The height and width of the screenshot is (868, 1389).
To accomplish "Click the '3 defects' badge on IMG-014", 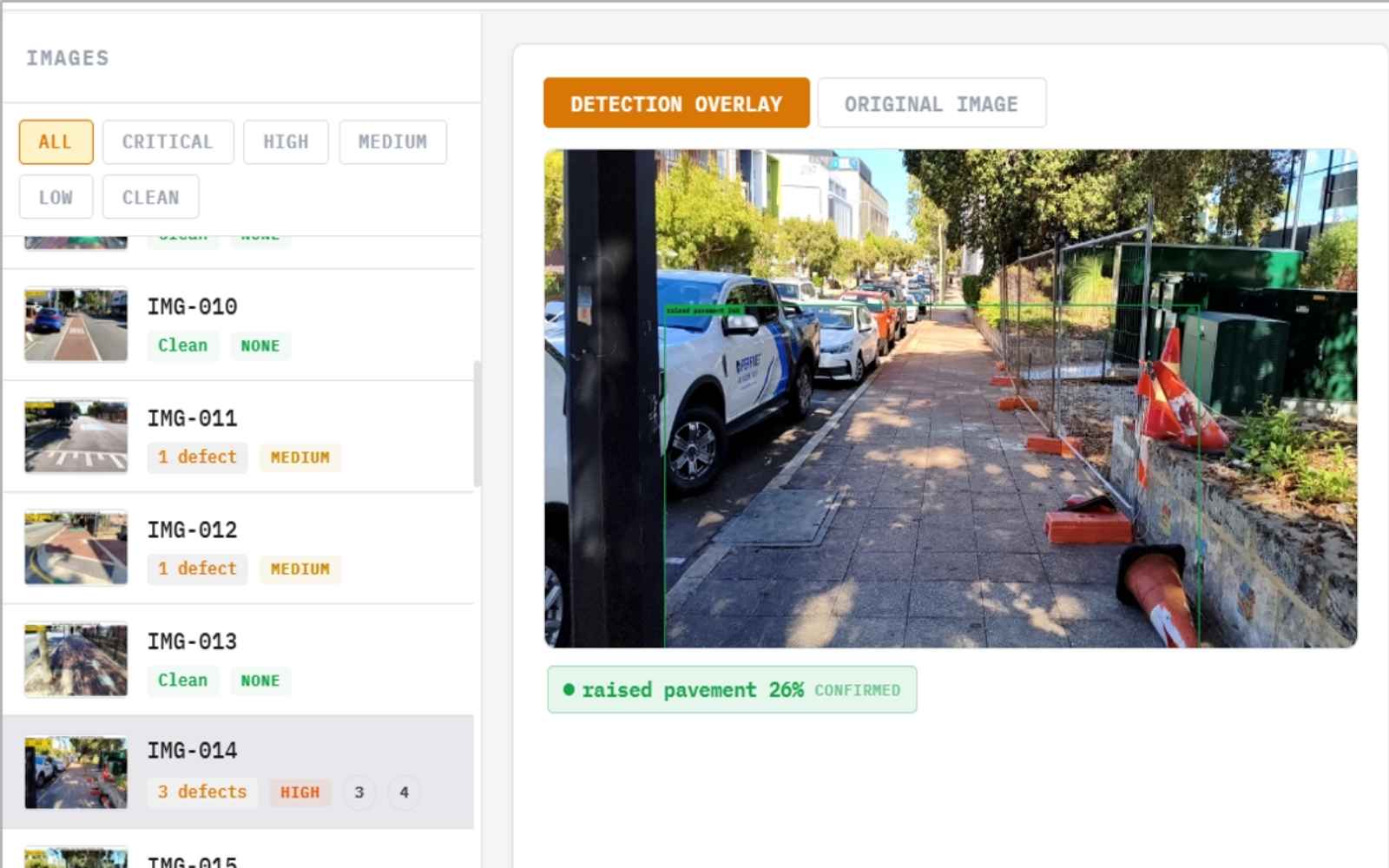I will point(202,792).
